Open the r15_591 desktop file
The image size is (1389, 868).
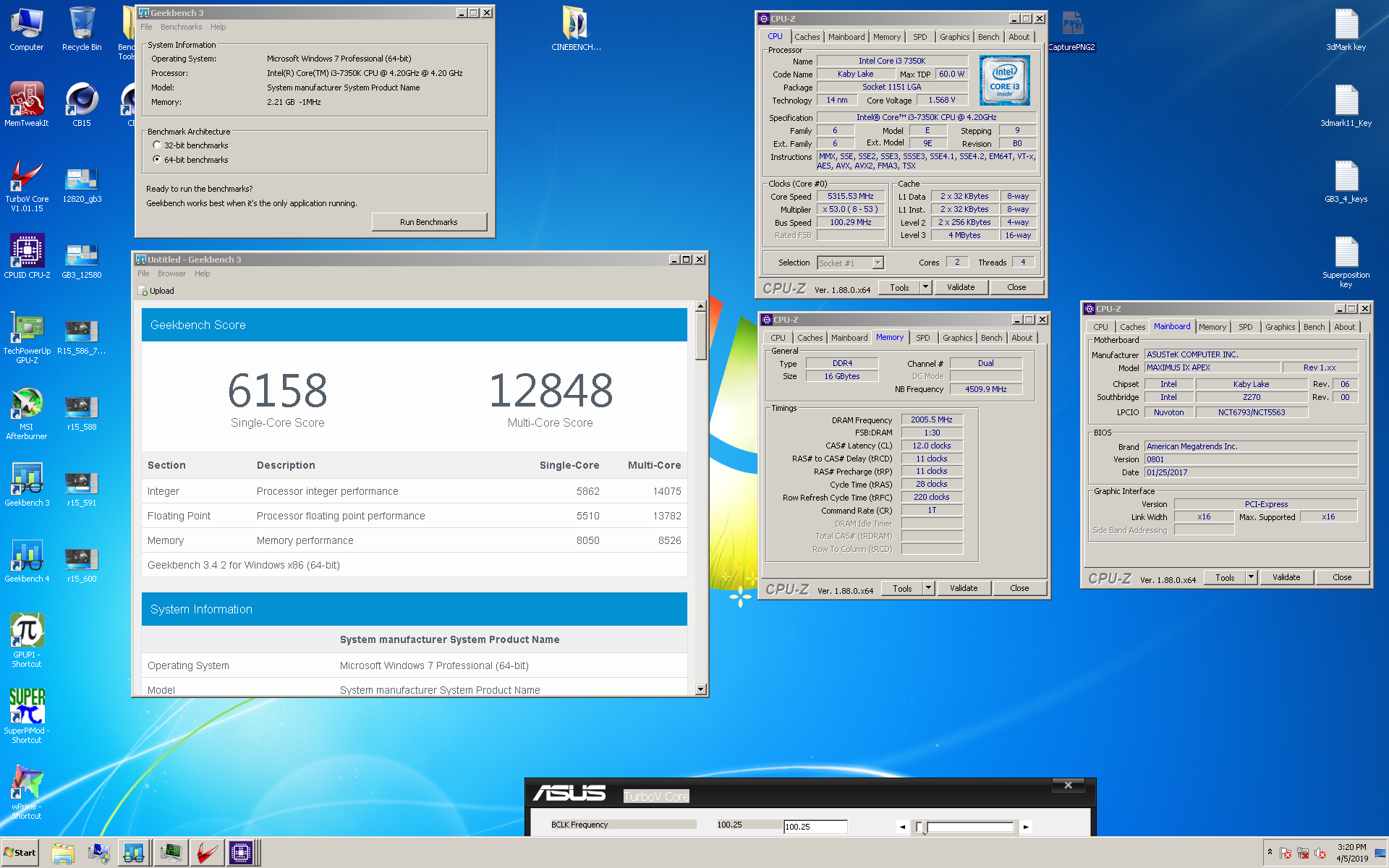(82, 488)
